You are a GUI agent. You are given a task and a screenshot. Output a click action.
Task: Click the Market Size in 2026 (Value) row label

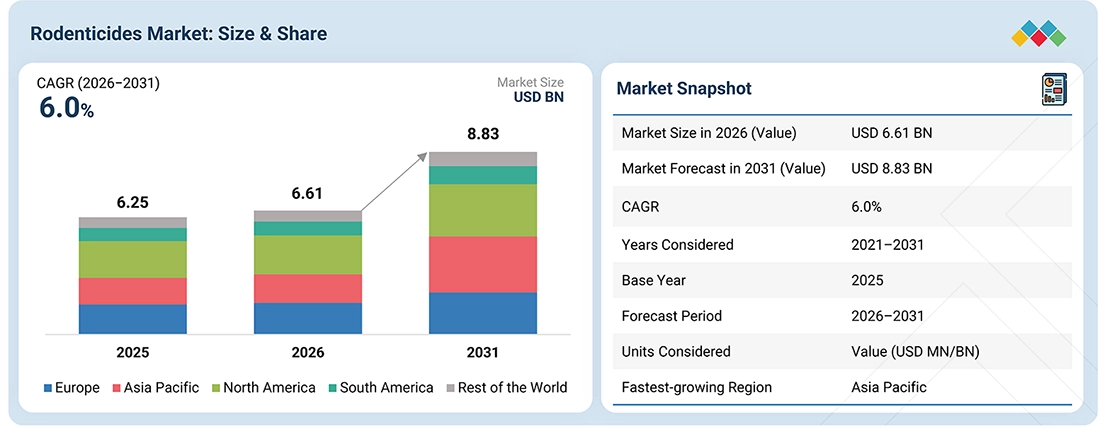[x=709, y=132]
